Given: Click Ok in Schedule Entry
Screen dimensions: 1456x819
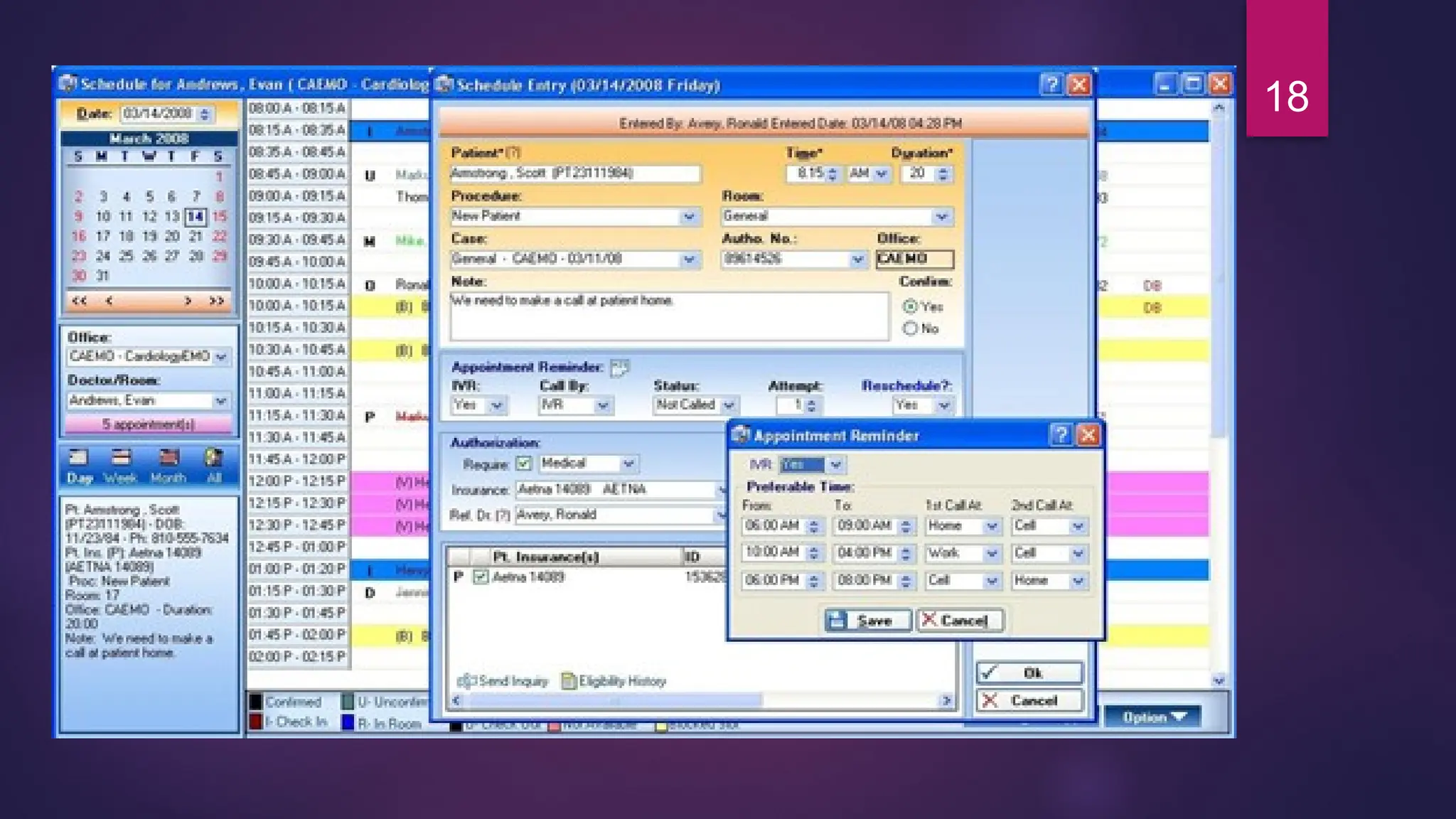Looking at the screenshot, I should pos(1029,673).
